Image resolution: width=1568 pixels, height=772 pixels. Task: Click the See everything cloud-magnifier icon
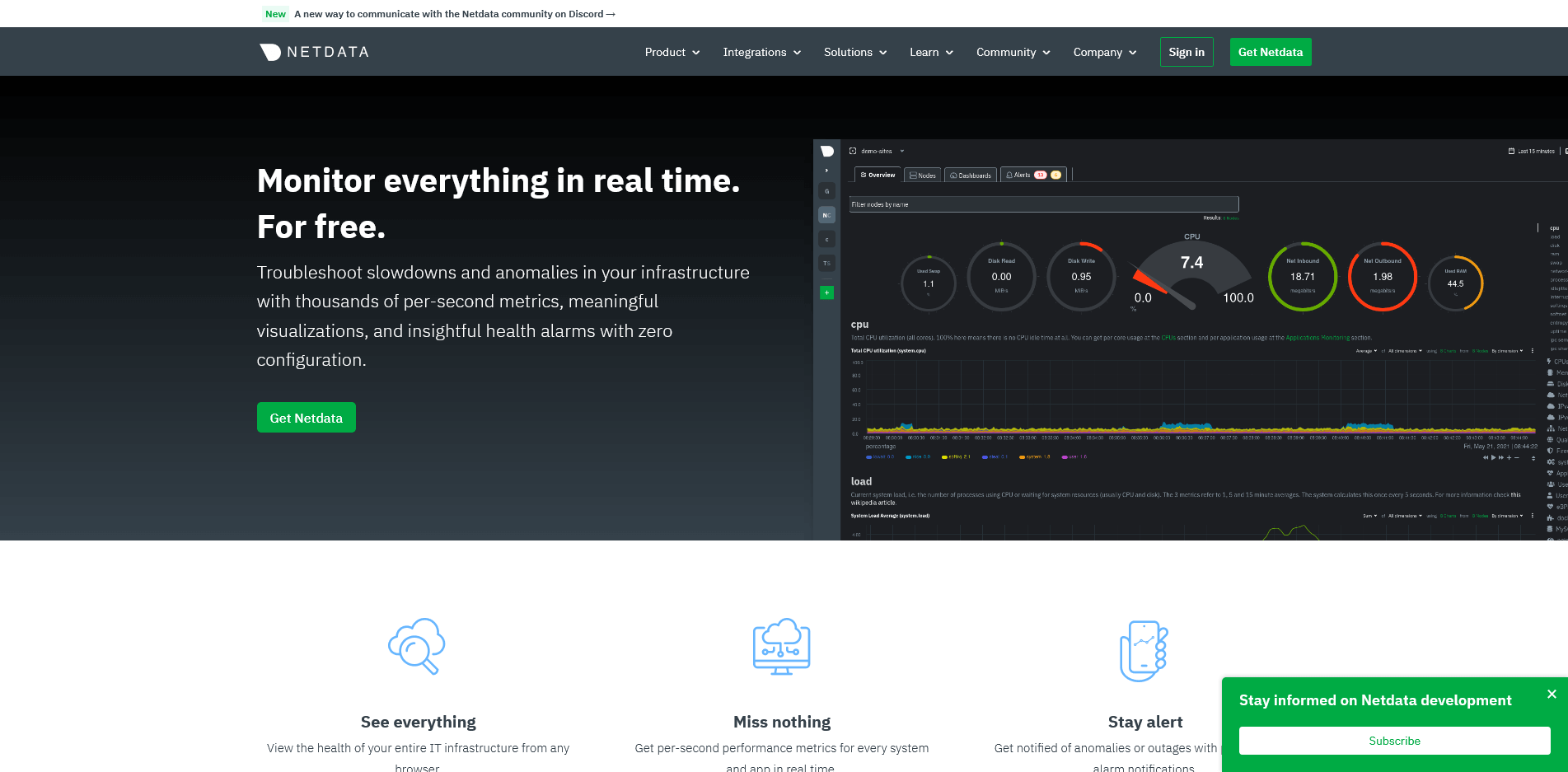point(417,646)
